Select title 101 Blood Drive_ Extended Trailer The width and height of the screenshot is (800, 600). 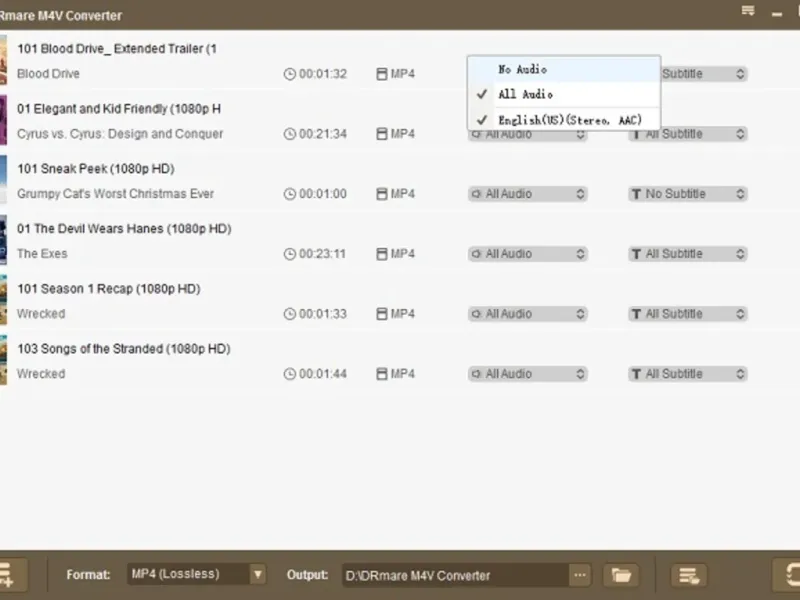pos(117,49)
